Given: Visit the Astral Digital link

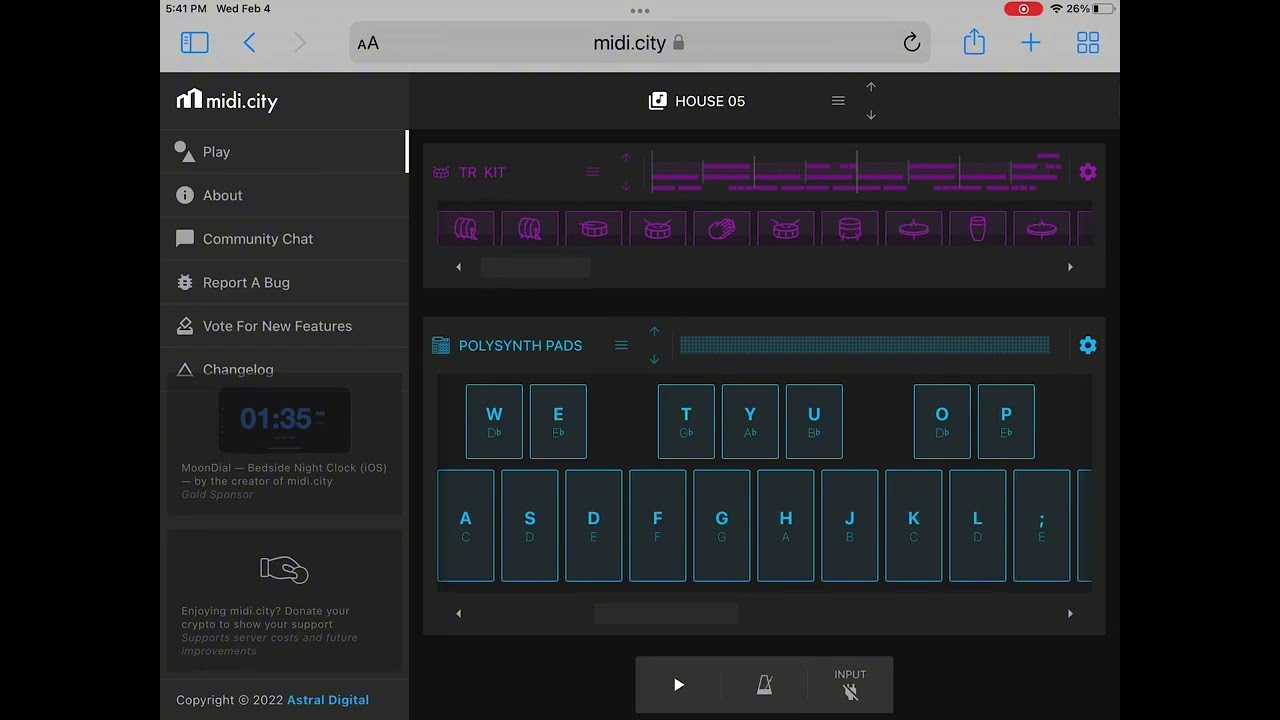Looking at the screenshot, I should click(328, 700).
